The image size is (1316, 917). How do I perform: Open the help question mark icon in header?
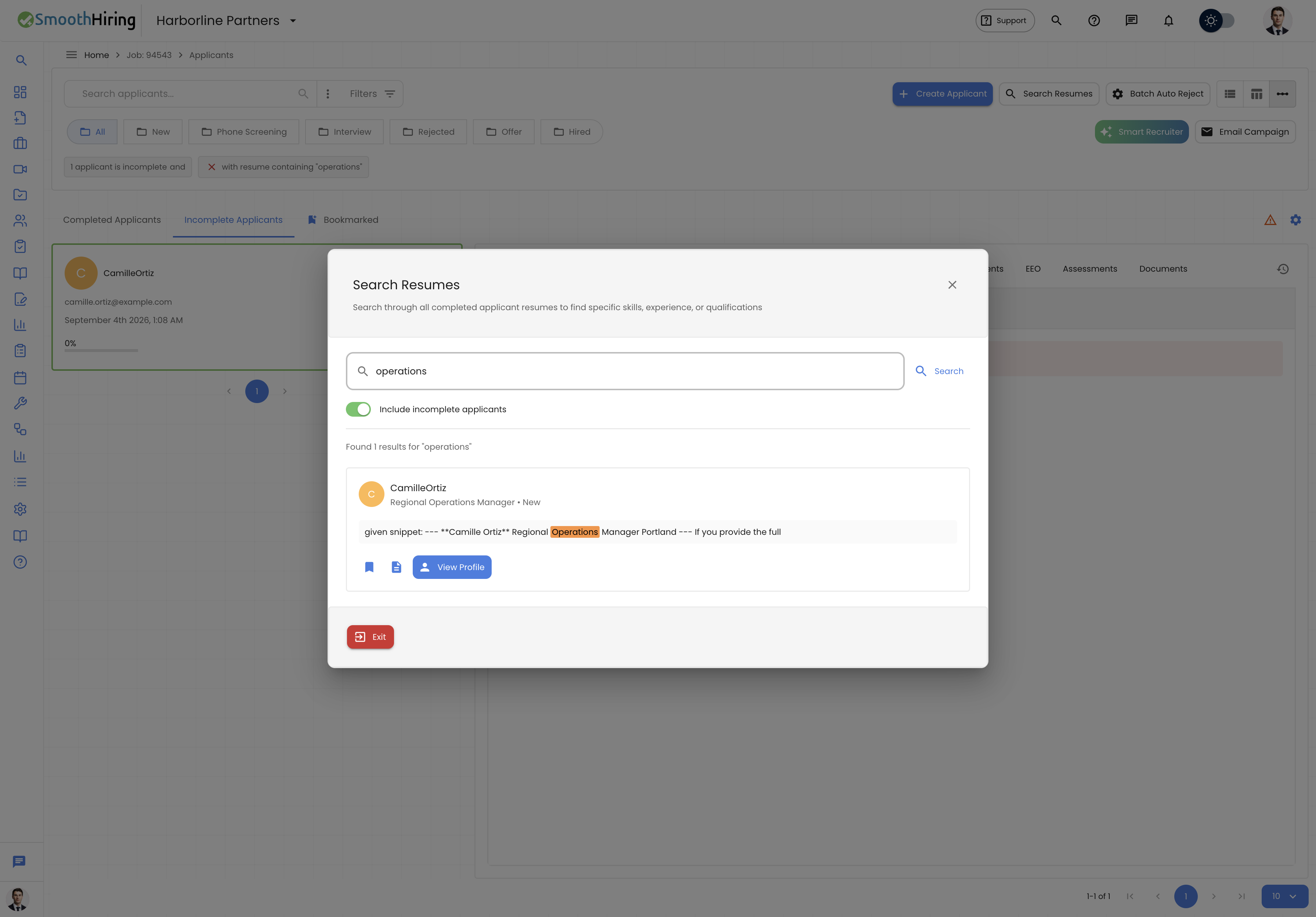point(1093,21)
